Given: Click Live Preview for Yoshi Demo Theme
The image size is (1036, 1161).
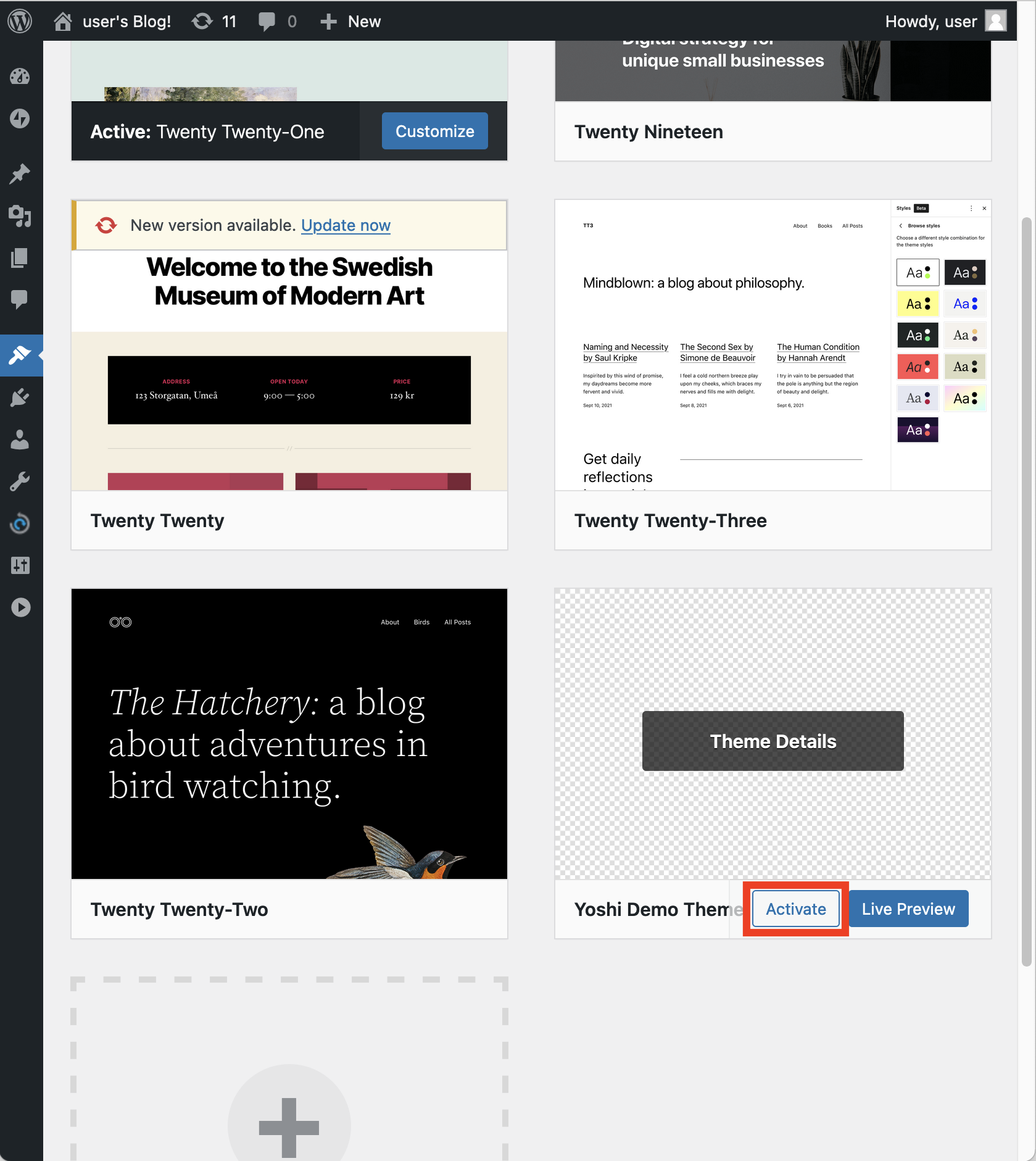Looking at the screenshot, I should (908, 909).
